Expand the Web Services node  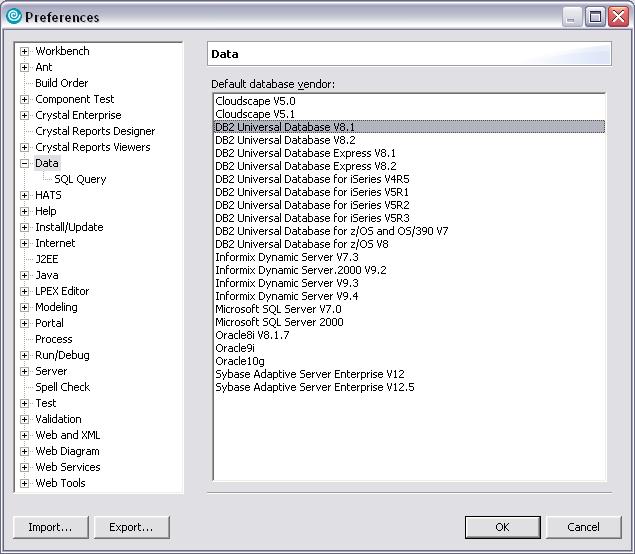point(24,467)
